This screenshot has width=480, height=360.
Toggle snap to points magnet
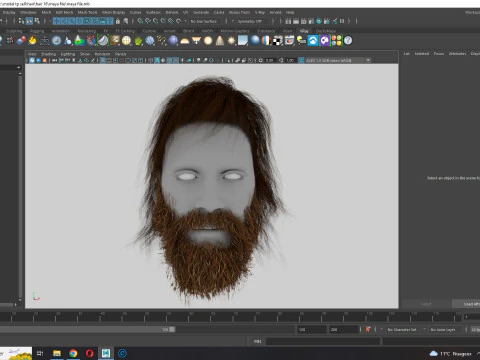point(156,21)
